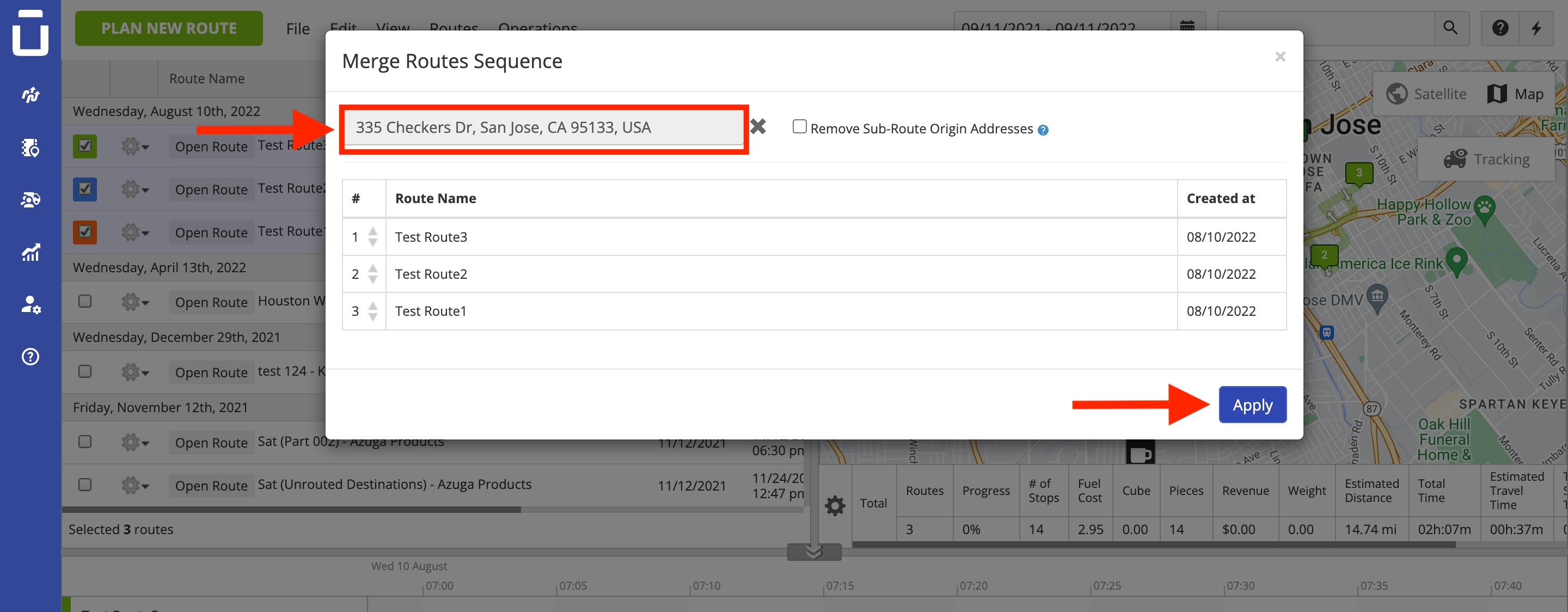1568x612 pixels.
Task: Clear the merge address with X icon
Action: click(x=758, y=127)
